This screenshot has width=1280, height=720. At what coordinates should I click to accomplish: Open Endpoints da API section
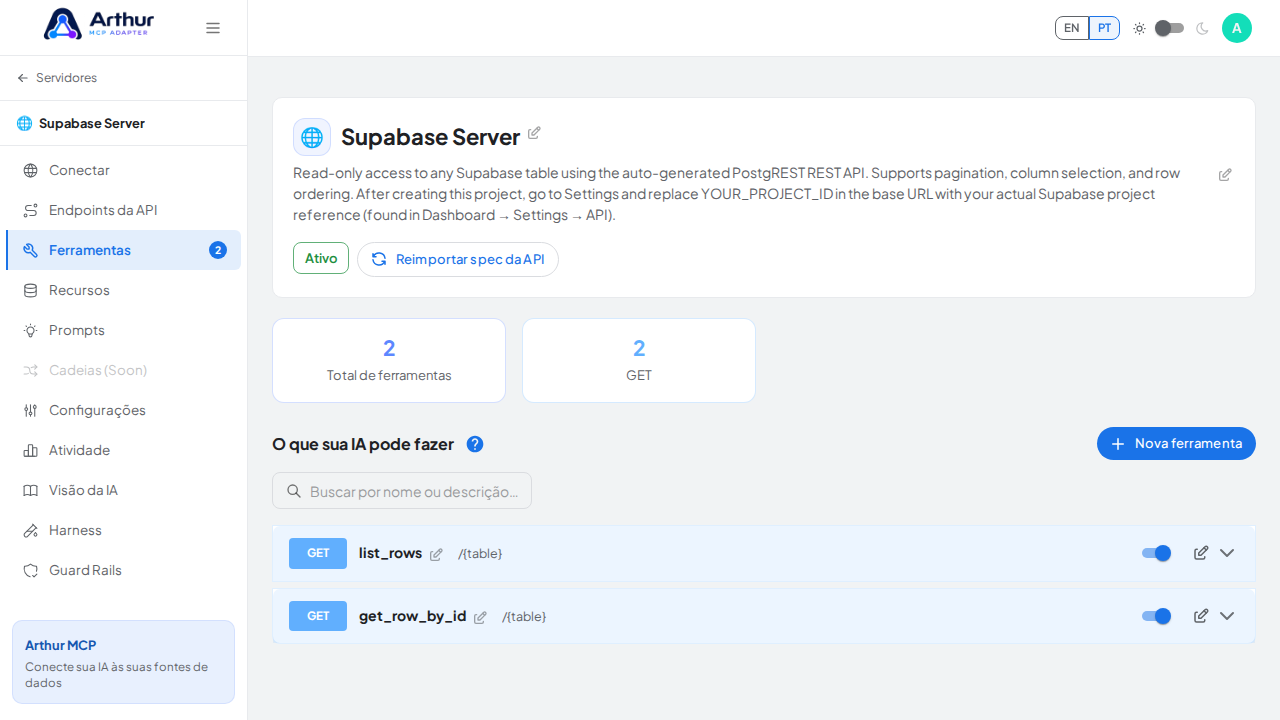tap(123, 210)
